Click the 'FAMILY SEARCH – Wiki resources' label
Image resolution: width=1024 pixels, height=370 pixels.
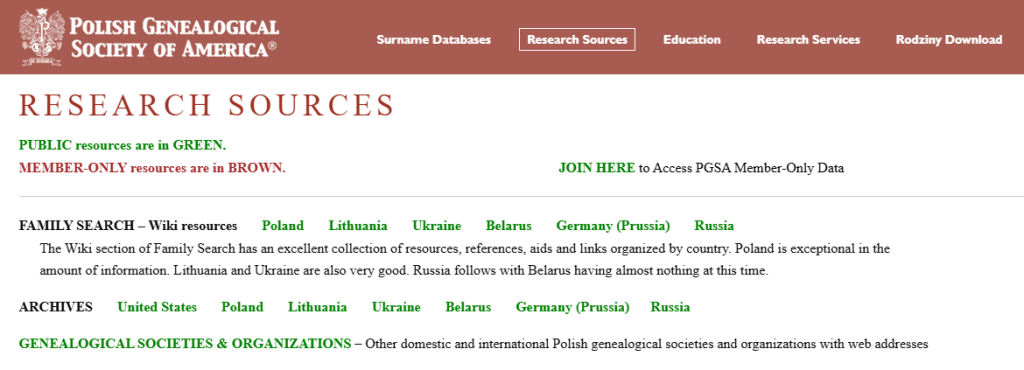click(128, 226)
